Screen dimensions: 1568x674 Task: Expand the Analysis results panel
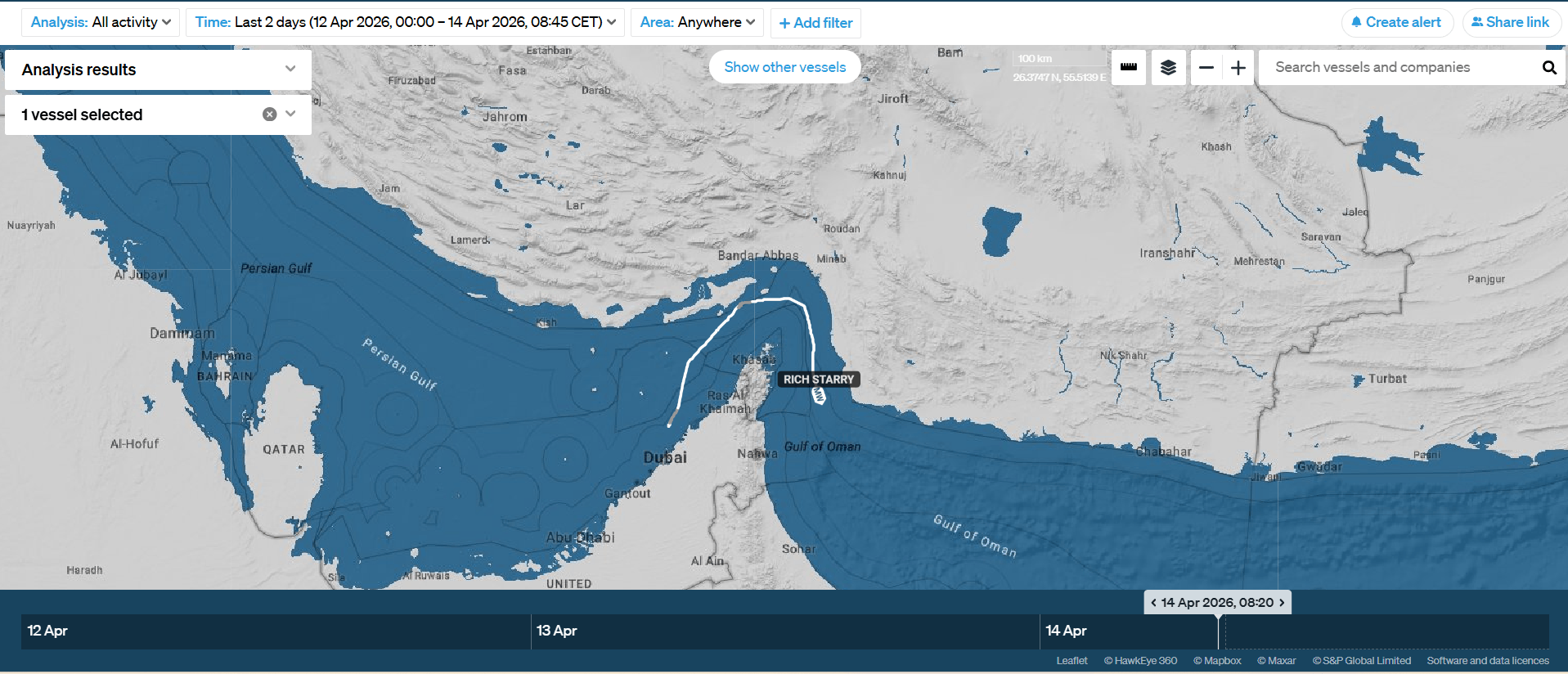click(x=290, y=69)
